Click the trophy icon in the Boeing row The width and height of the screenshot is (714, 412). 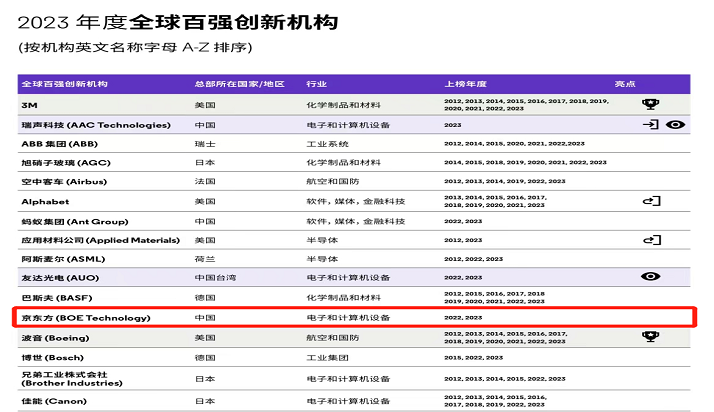point(650,337)
